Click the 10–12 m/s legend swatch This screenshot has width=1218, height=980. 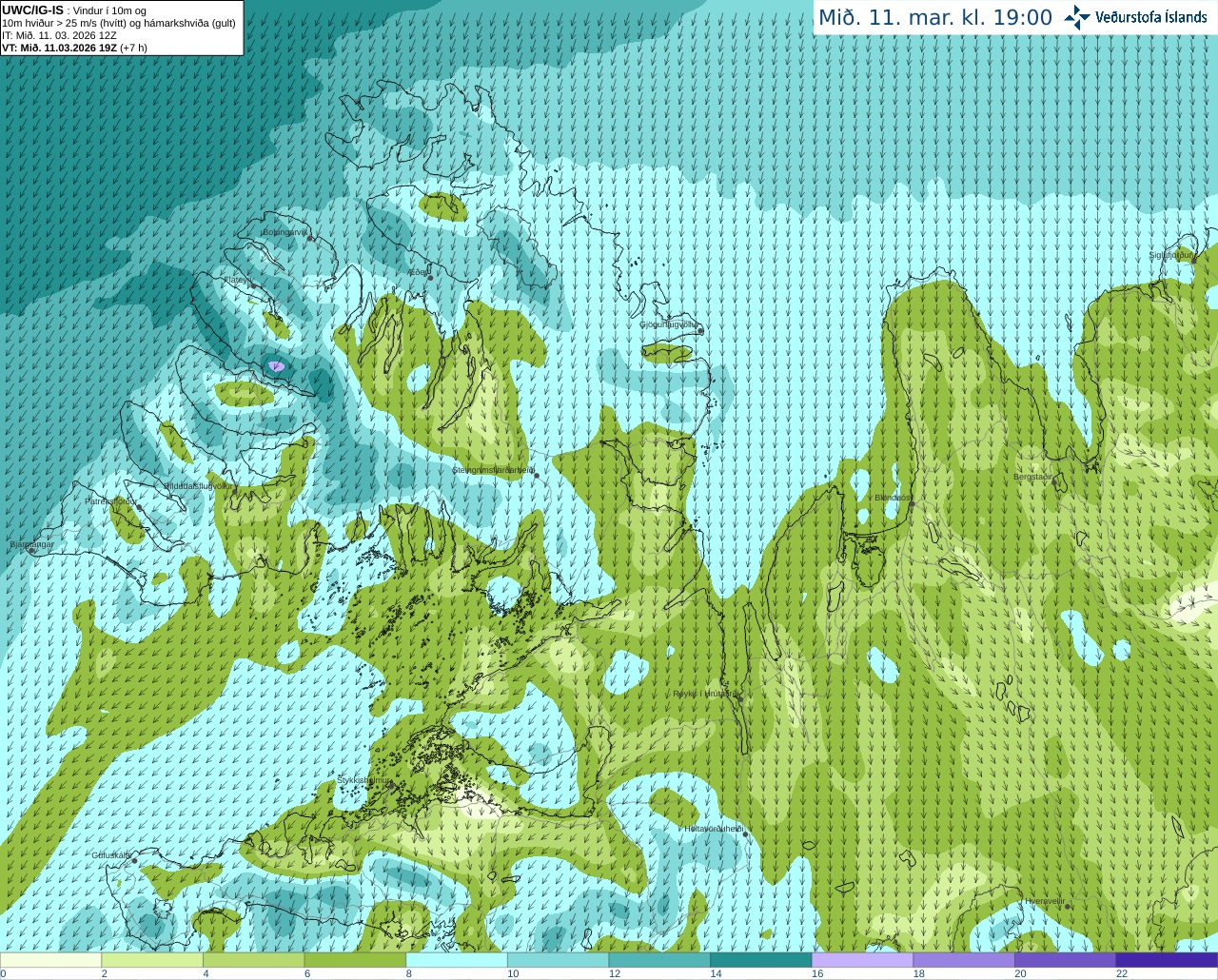[558, 960]
